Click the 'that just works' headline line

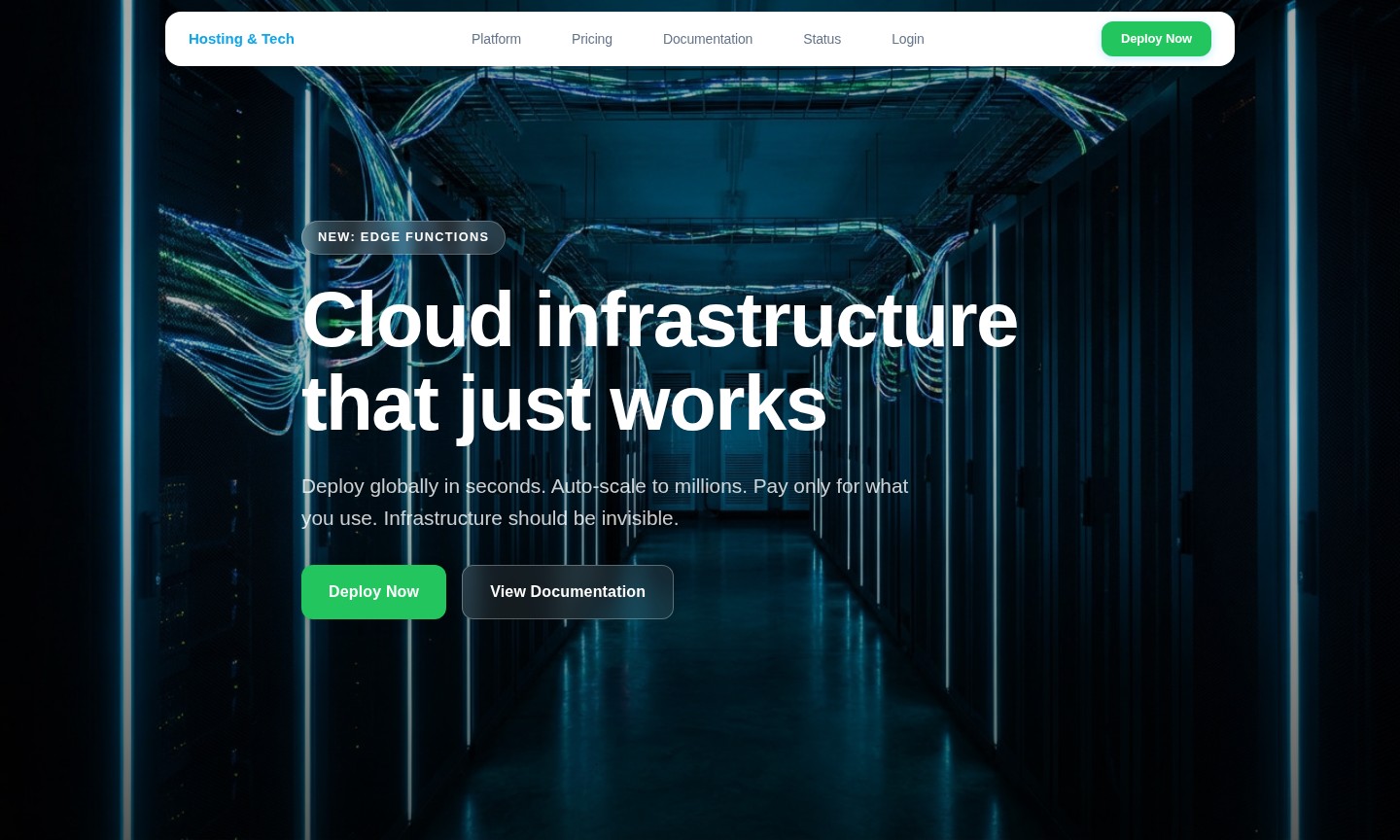pyautogui.click(x=564, y=402)
